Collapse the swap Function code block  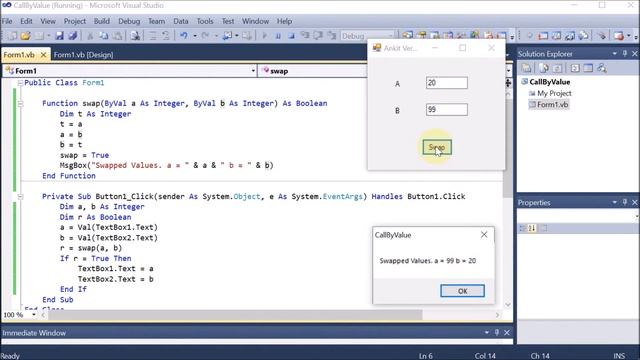tap(20, 104)
